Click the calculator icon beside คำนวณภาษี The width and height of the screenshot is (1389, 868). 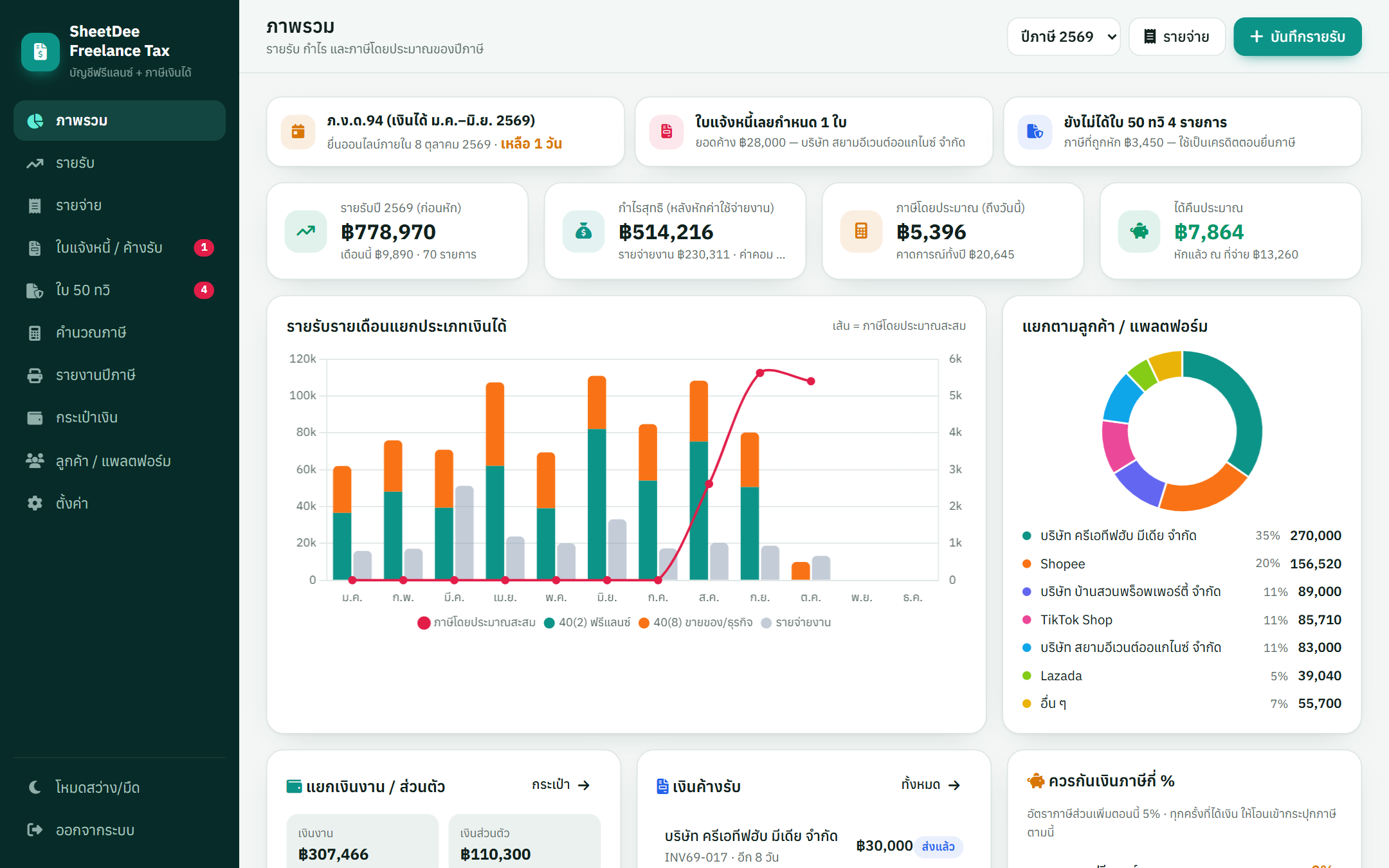coord(35,333)
